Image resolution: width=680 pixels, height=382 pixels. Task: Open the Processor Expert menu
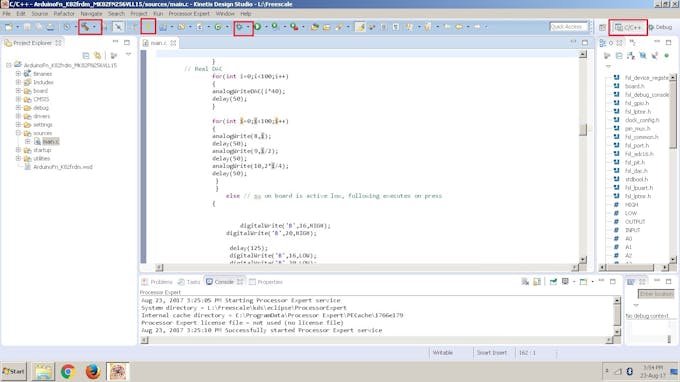(189, 14)
